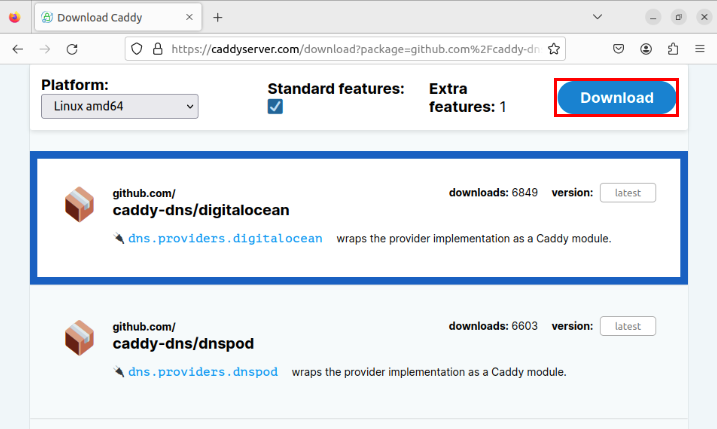Edit version field for caddy-dns/digitalocean
Viewport: 717px width, 429px height.
[x=627, y=193]
